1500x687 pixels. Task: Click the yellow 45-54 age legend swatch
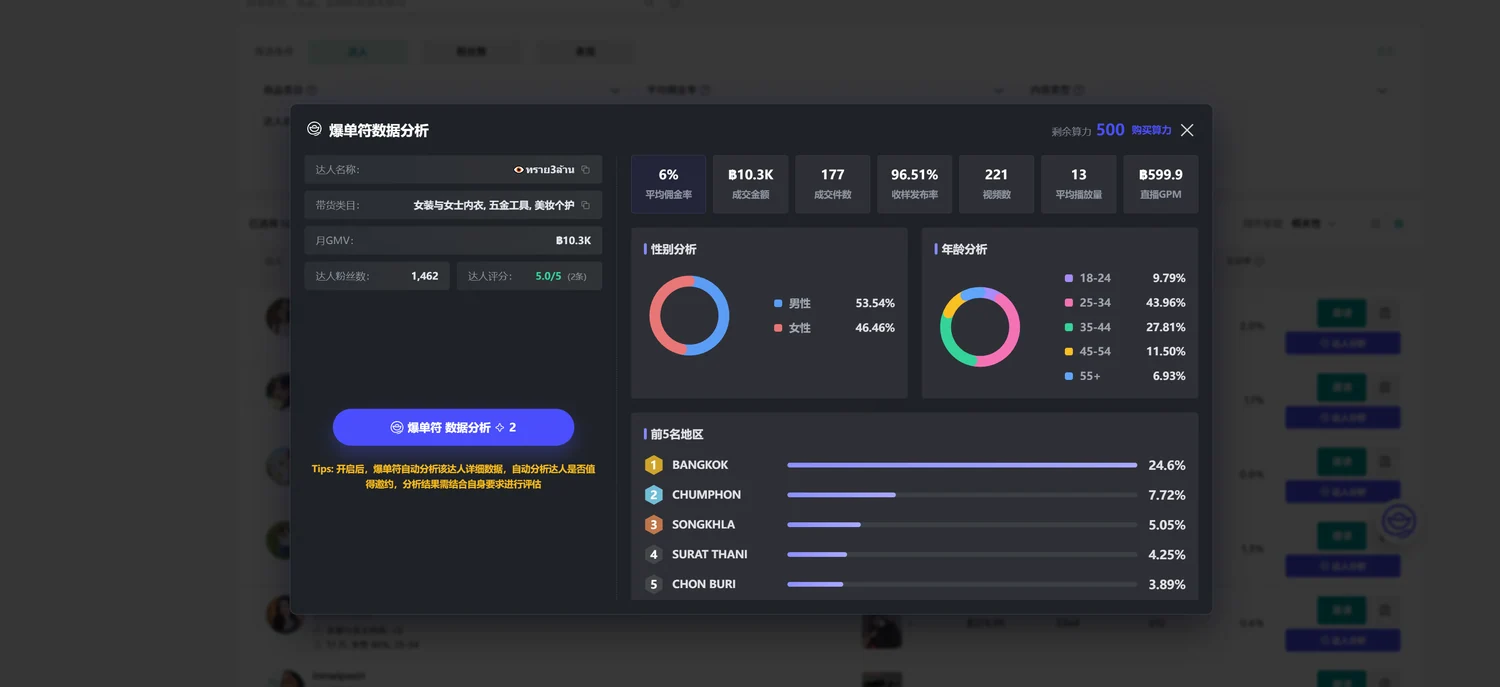pos(1069,352)
